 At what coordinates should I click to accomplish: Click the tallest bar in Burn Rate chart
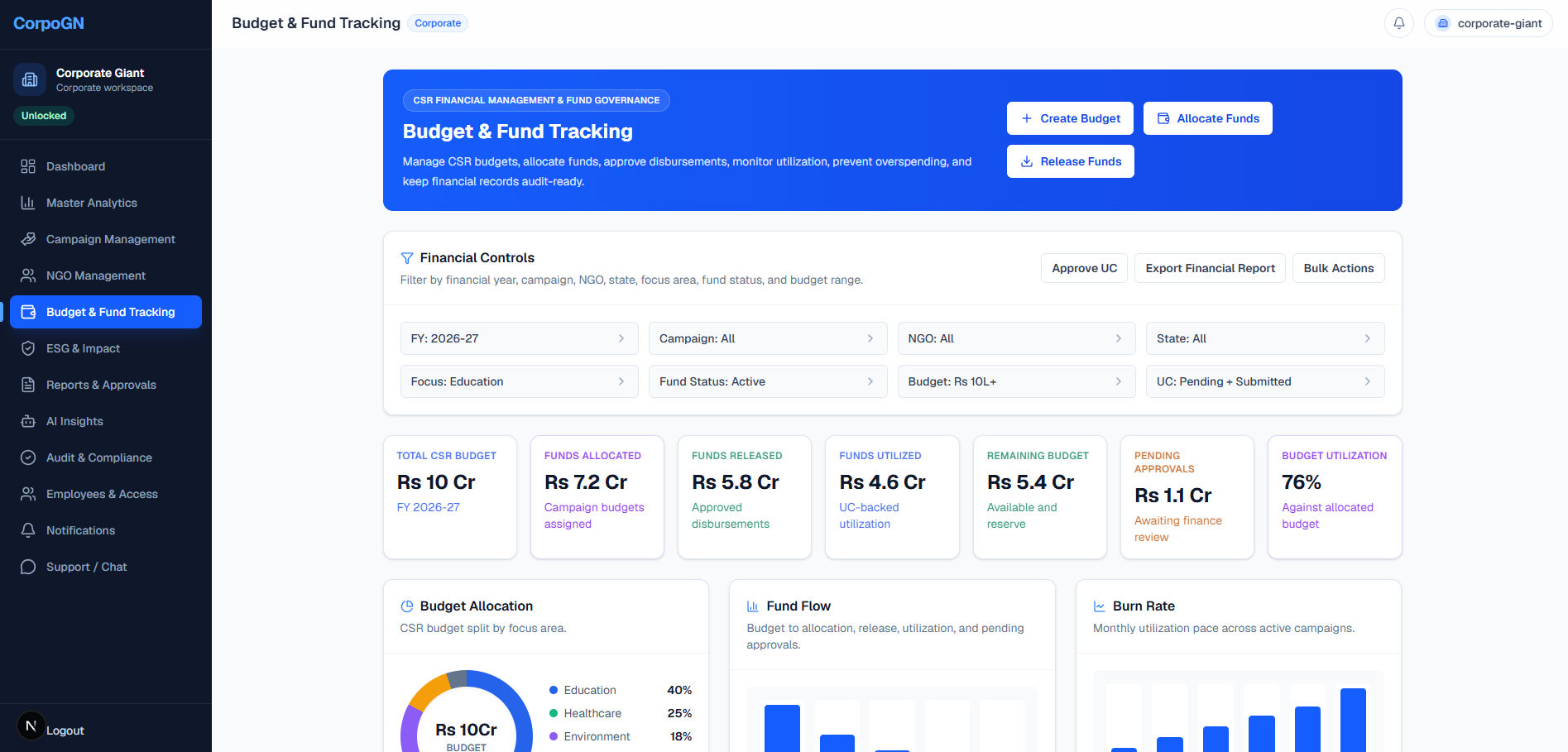(1353, 720)
